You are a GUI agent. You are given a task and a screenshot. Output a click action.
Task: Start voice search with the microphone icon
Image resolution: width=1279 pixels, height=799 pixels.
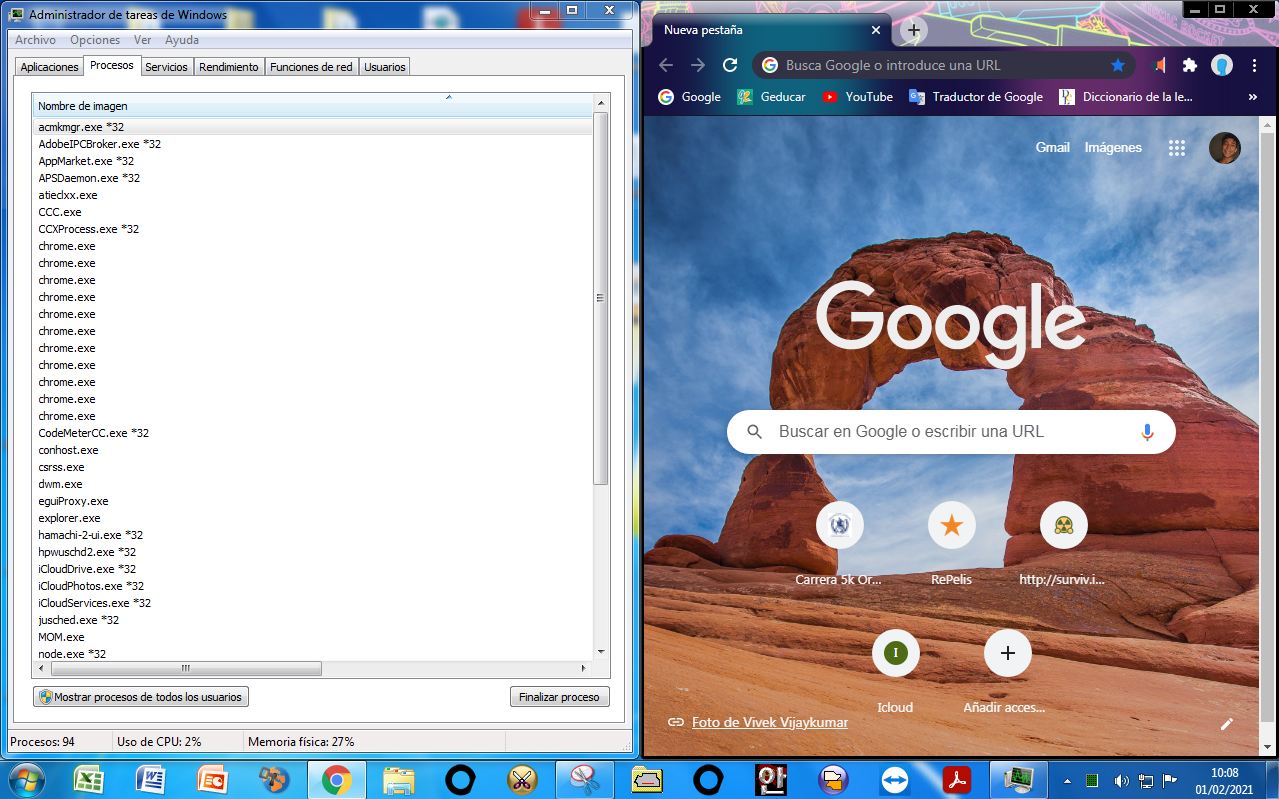click(1147, 432)
